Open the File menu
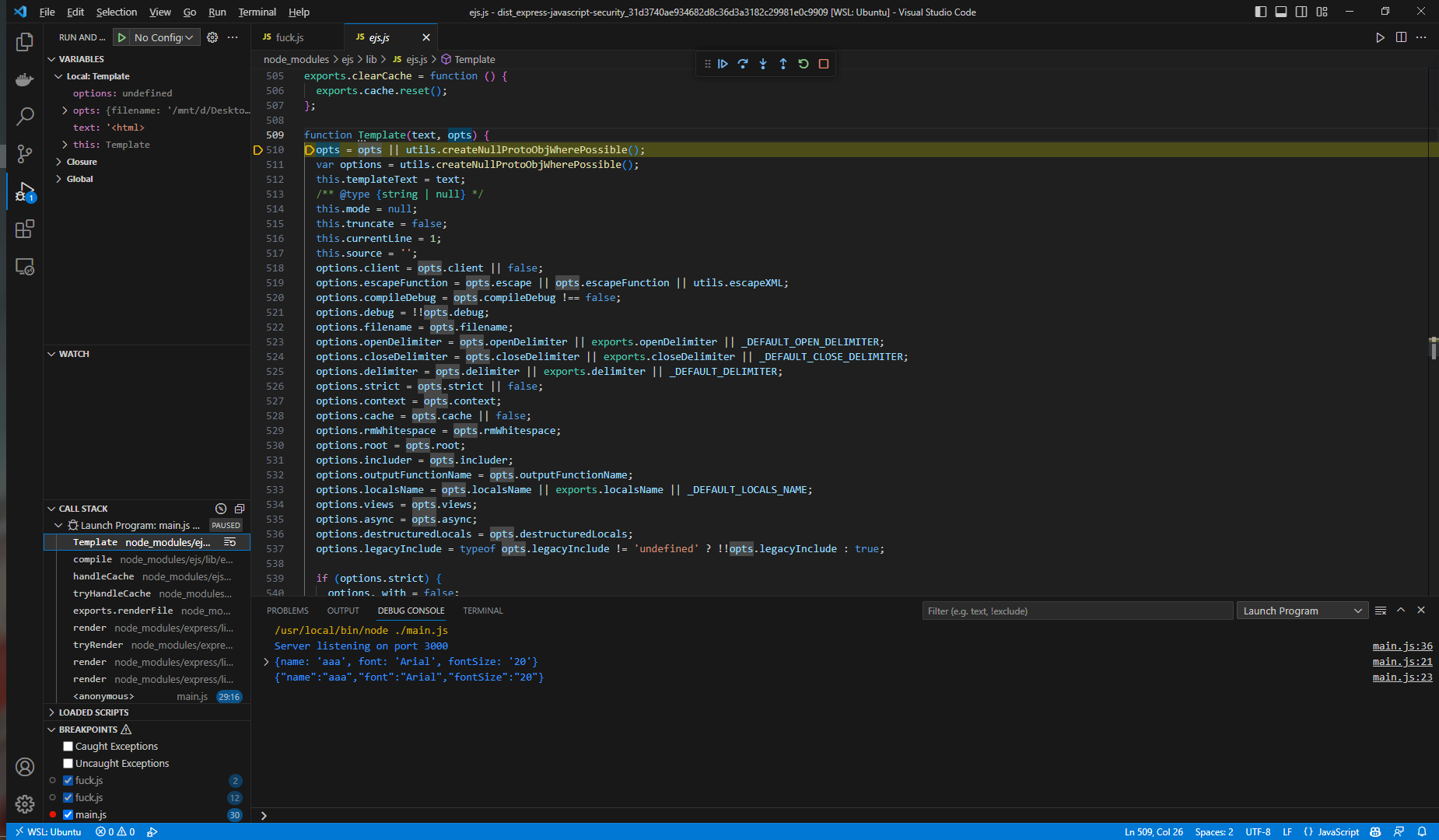This screenshot has height=840, width=1439. 47,12
